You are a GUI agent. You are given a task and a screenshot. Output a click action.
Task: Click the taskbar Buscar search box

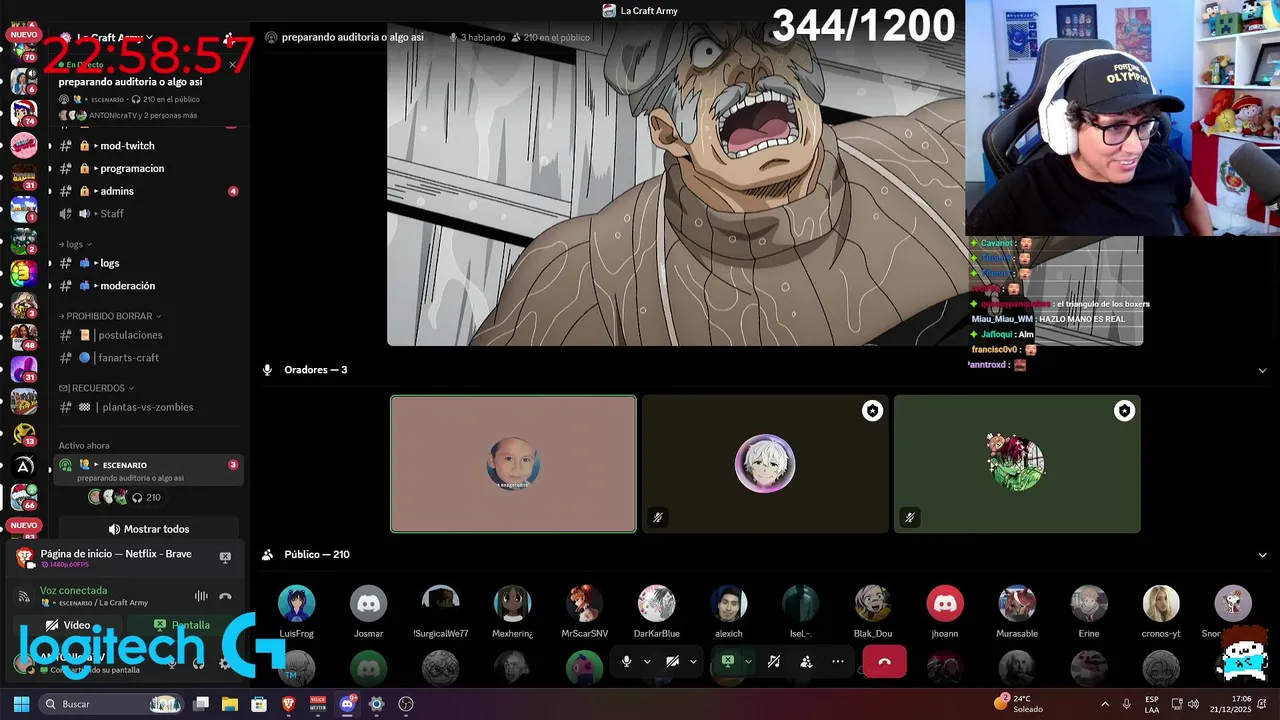[113, 704]
